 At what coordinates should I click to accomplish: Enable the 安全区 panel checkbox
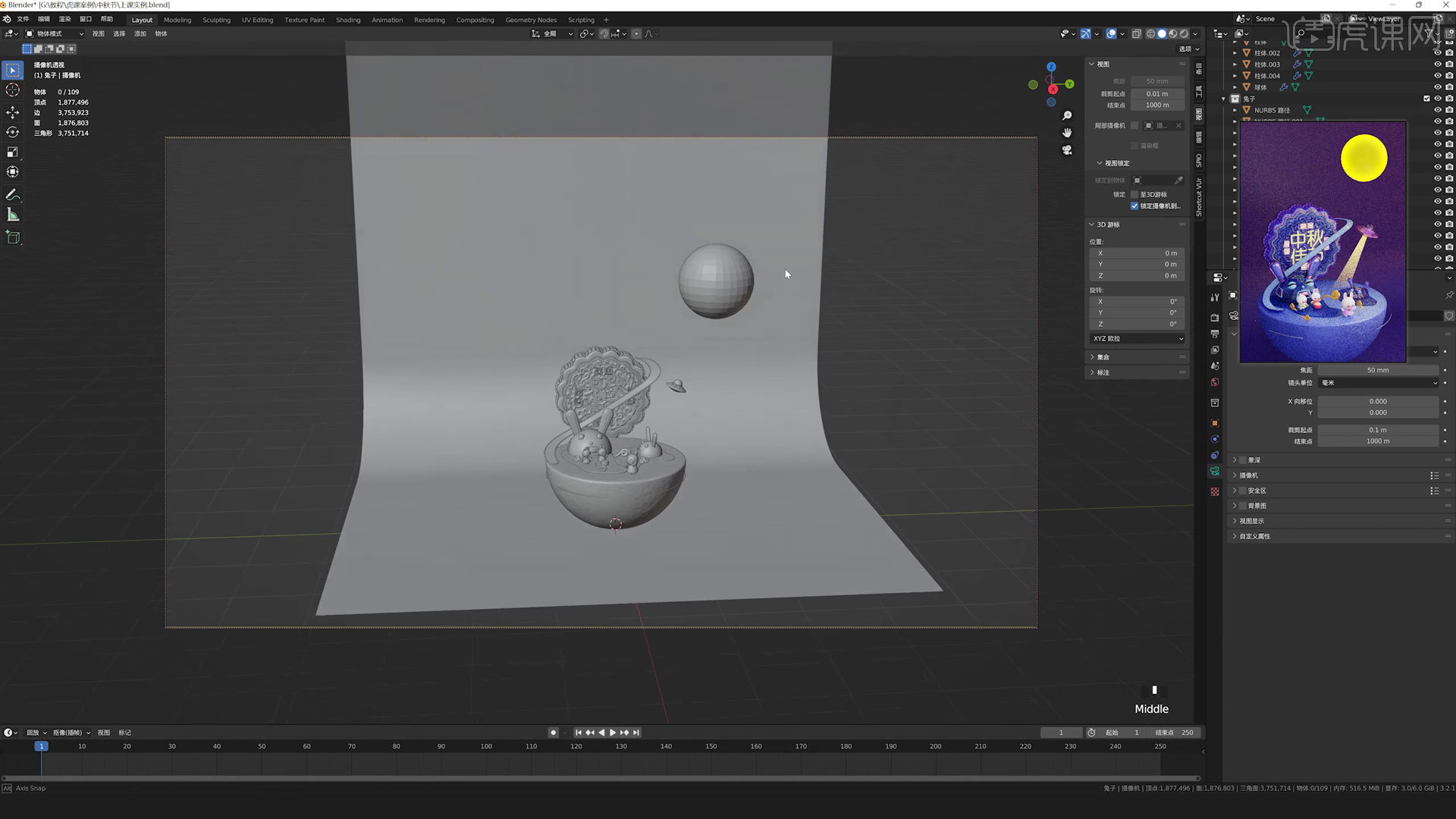[1242, 491]
